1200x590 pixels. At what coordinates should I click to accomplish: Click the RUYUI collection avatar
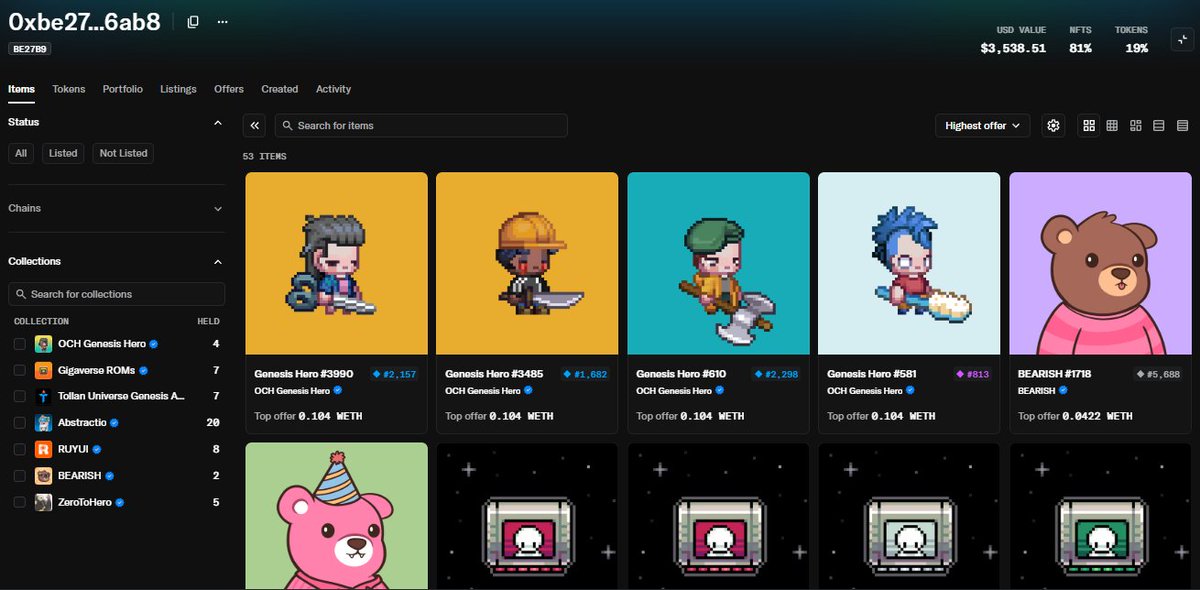point(43,449)
